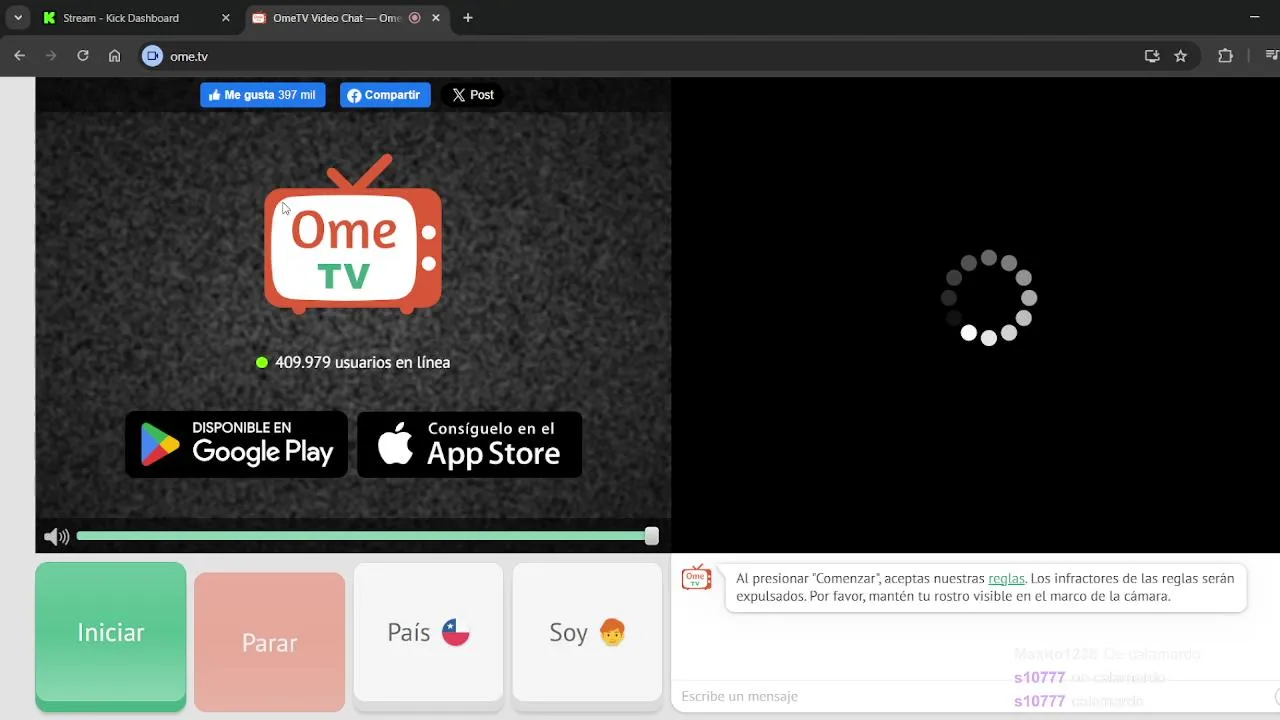Click the browser back arrow
The width and height of the screenshot is (1280, 720).
(x=20, y=56)
